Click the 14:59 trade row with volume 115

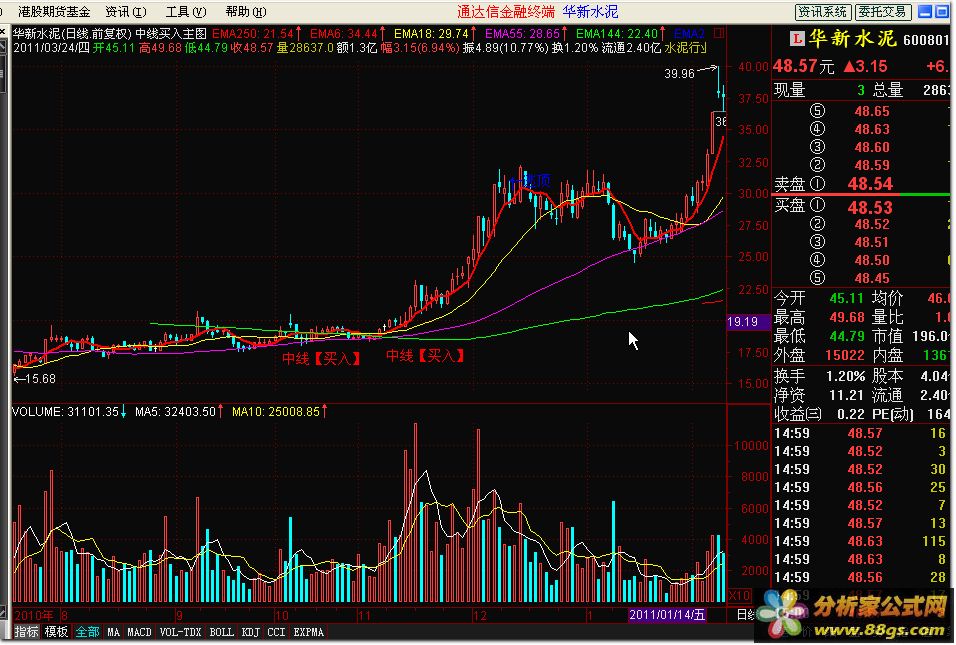point(860,541)
